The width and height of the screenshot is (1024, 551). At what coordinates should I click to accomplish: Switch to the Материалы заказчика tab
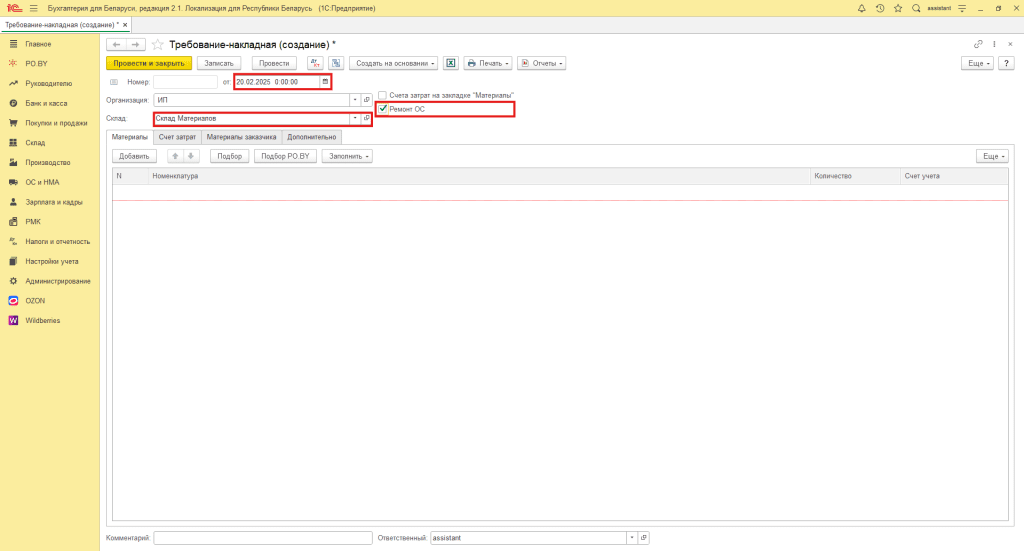[x=242, y=137]
